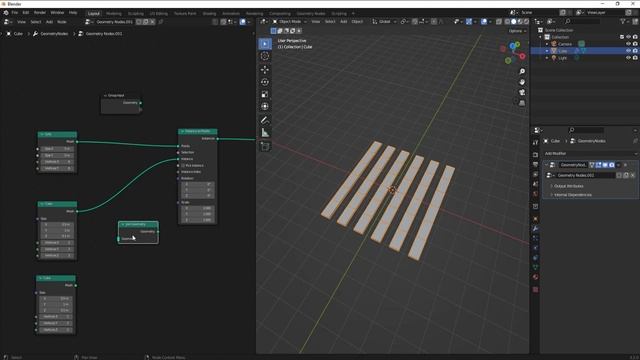Open Global transform orientation dropdown
The image size is (640, 360).
tap(384, 22)
